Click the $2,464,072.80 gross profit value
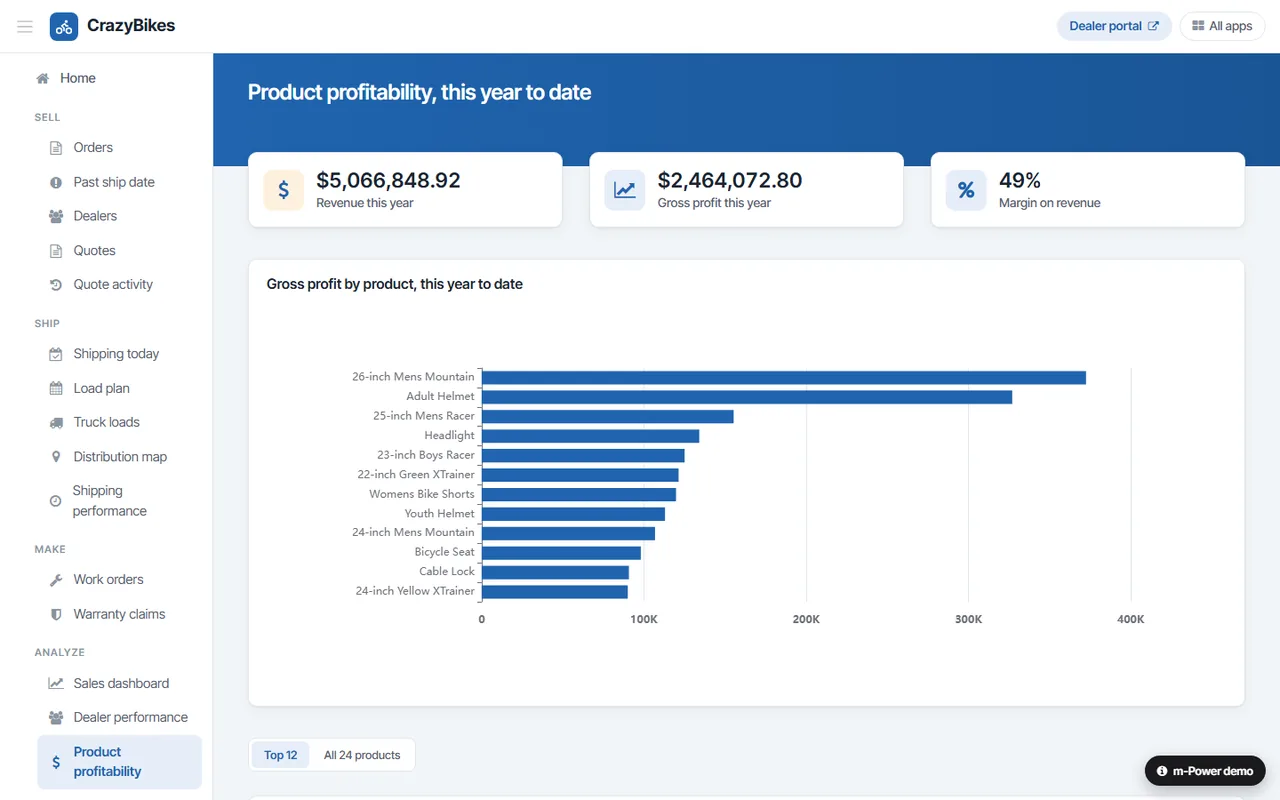The height and width of the screenshot is (800, 1280). pos(730,181)
